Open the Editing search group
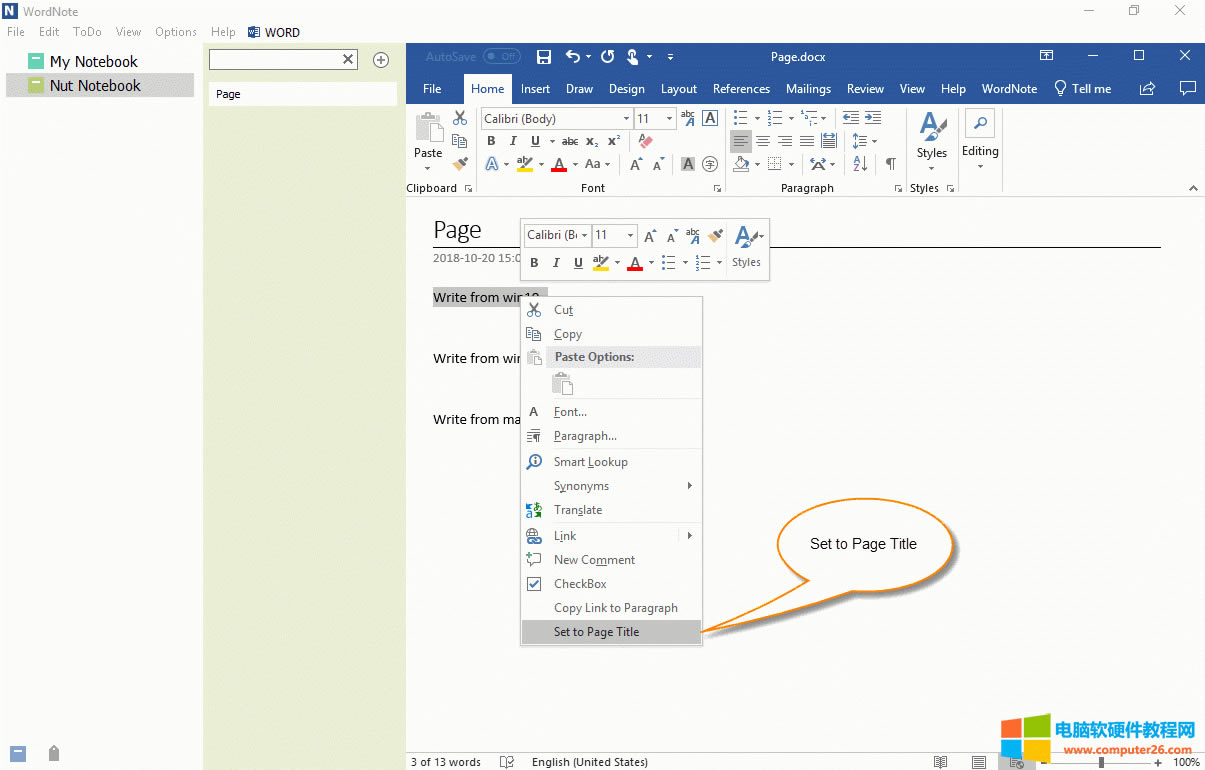1205x770 pixels. [x=980, y=140]
